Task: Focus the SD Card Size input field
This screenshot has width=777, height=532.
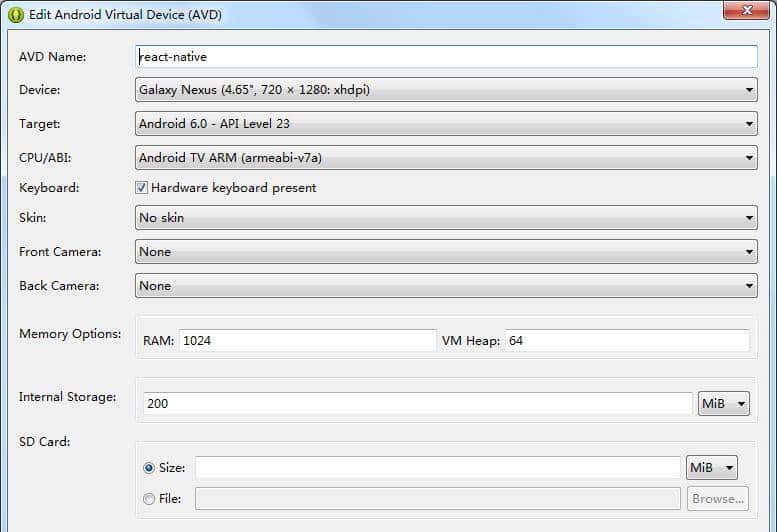Action: click(438, 468)
